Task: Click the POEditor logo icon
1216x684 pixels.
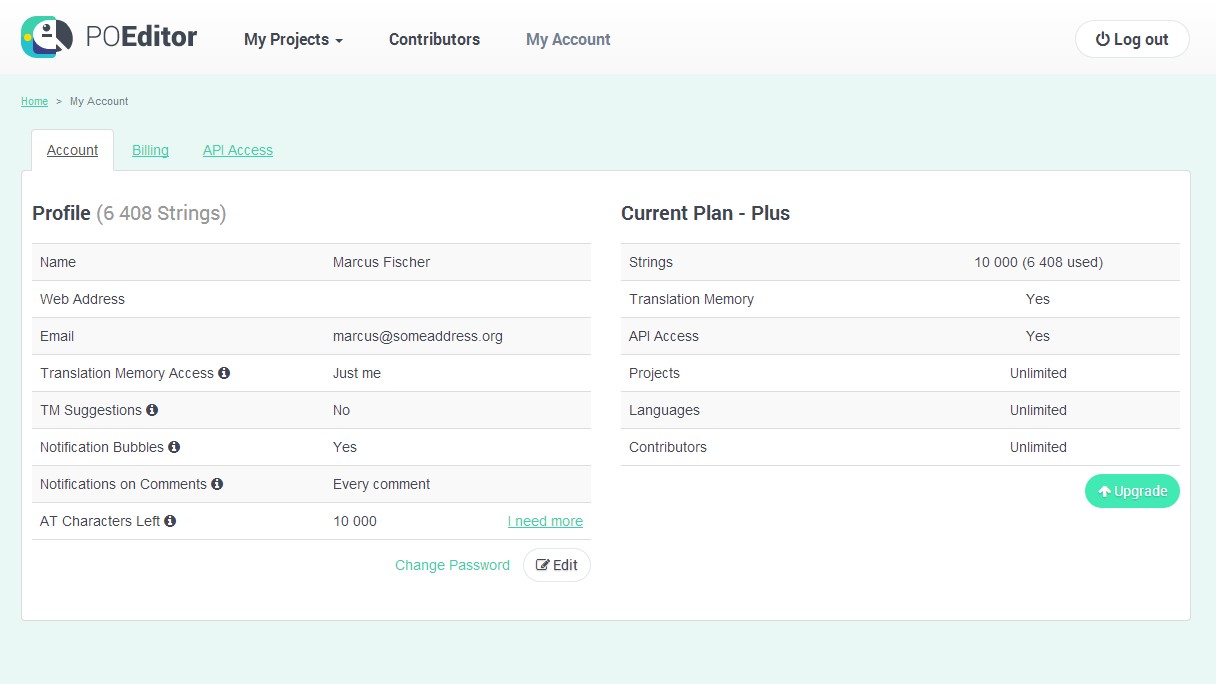Action: (47, 38)
